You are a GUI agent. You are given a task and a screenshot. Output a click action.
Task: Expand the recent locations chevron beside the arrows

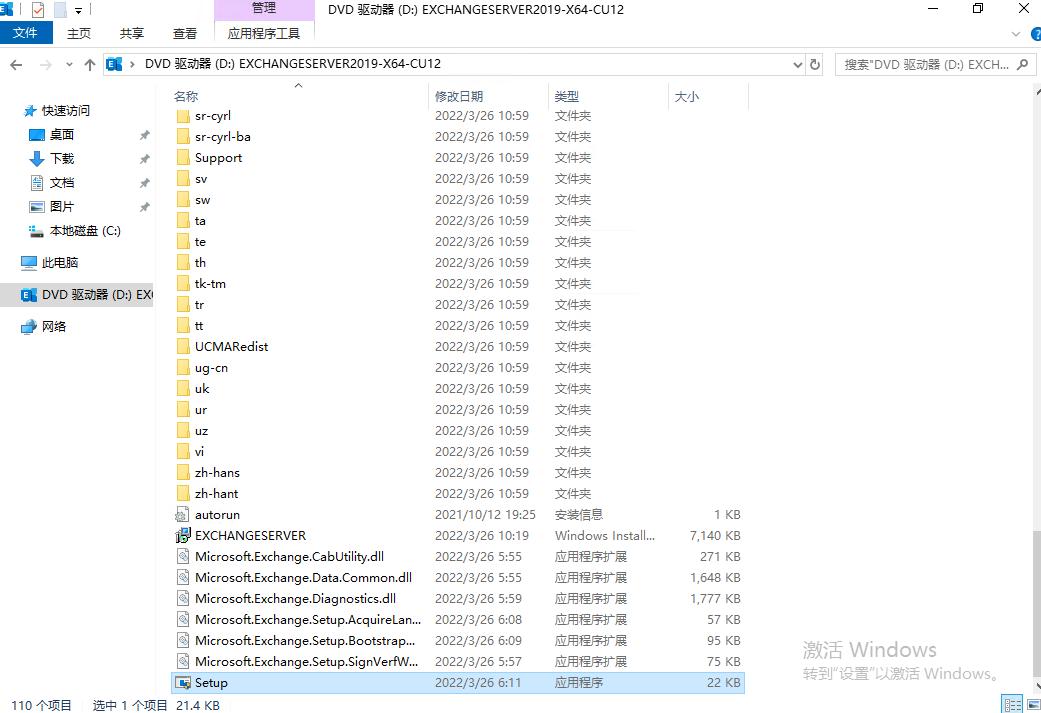click(68, 63)
